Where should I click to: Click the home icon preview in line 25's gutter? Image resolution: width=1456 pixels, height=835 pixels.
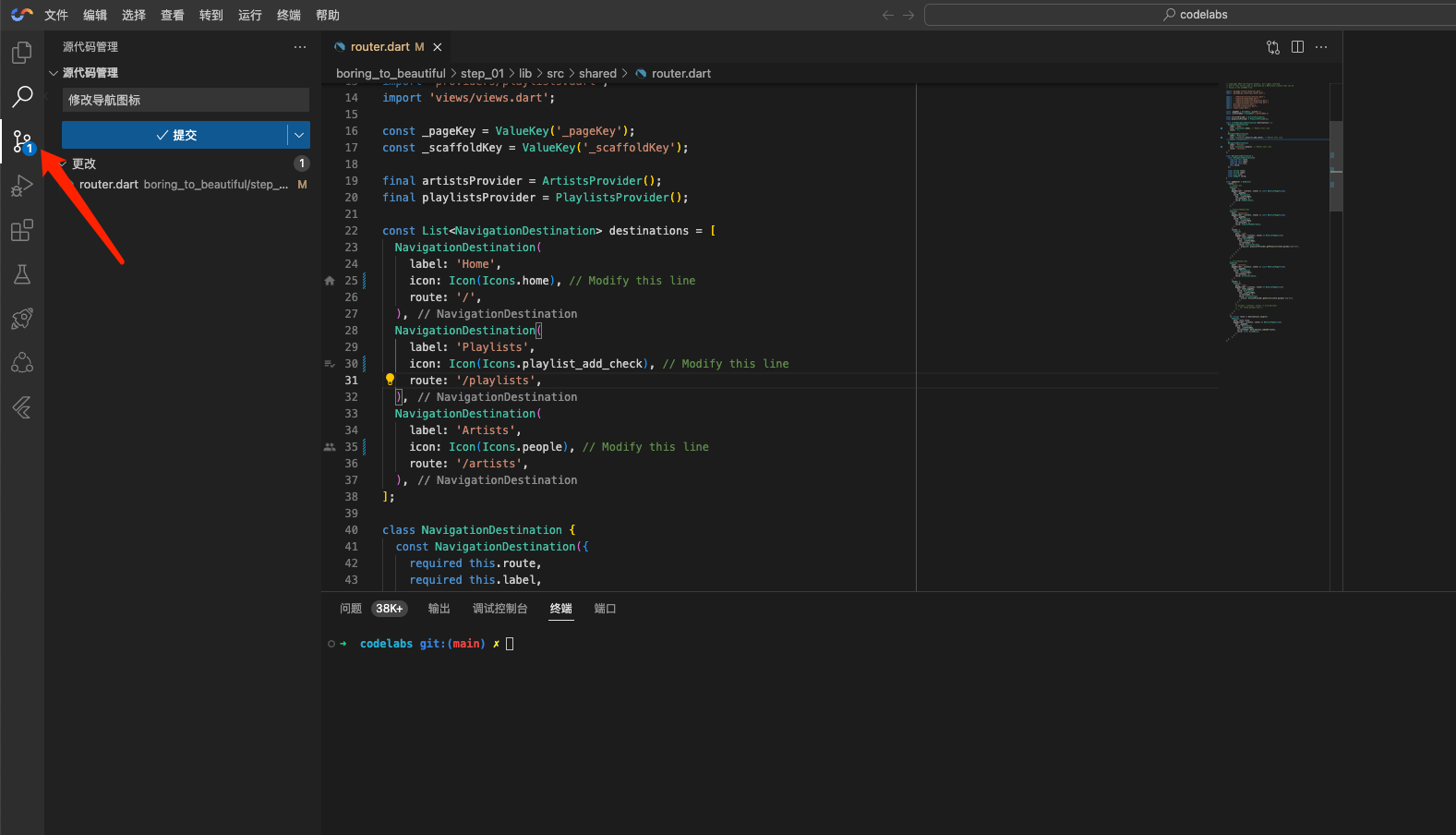coord(330,281)
